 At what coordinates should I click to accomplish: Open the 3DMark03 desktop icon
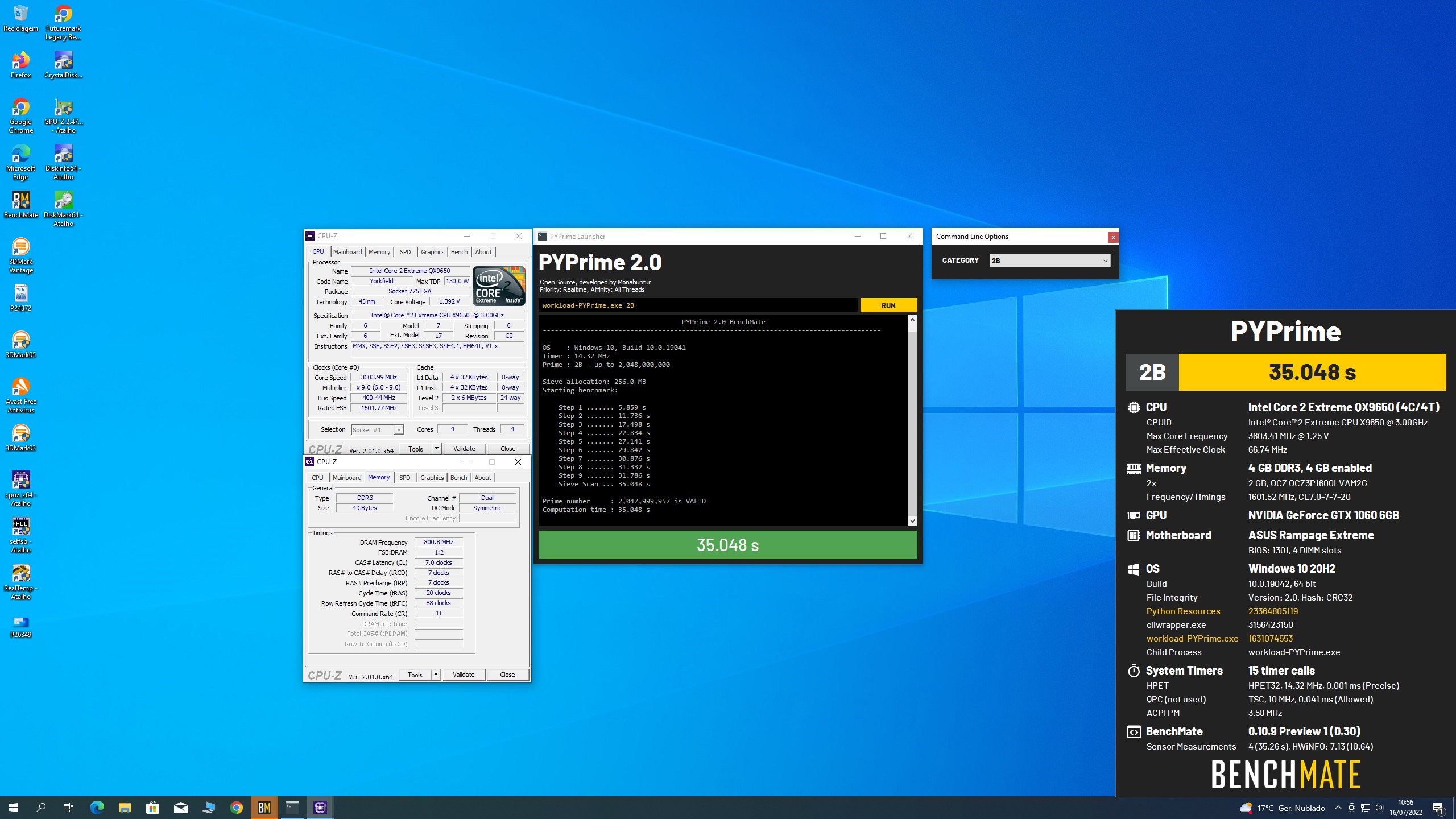coord(20,438)
